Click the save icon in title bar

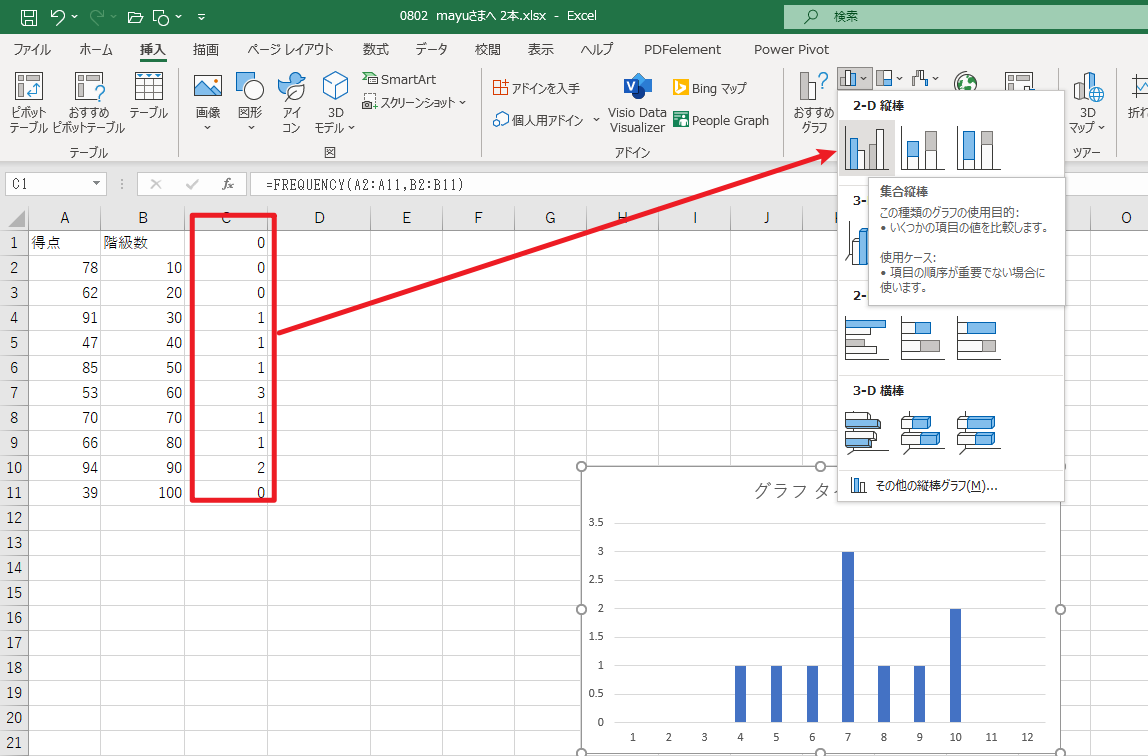[29, 17]
